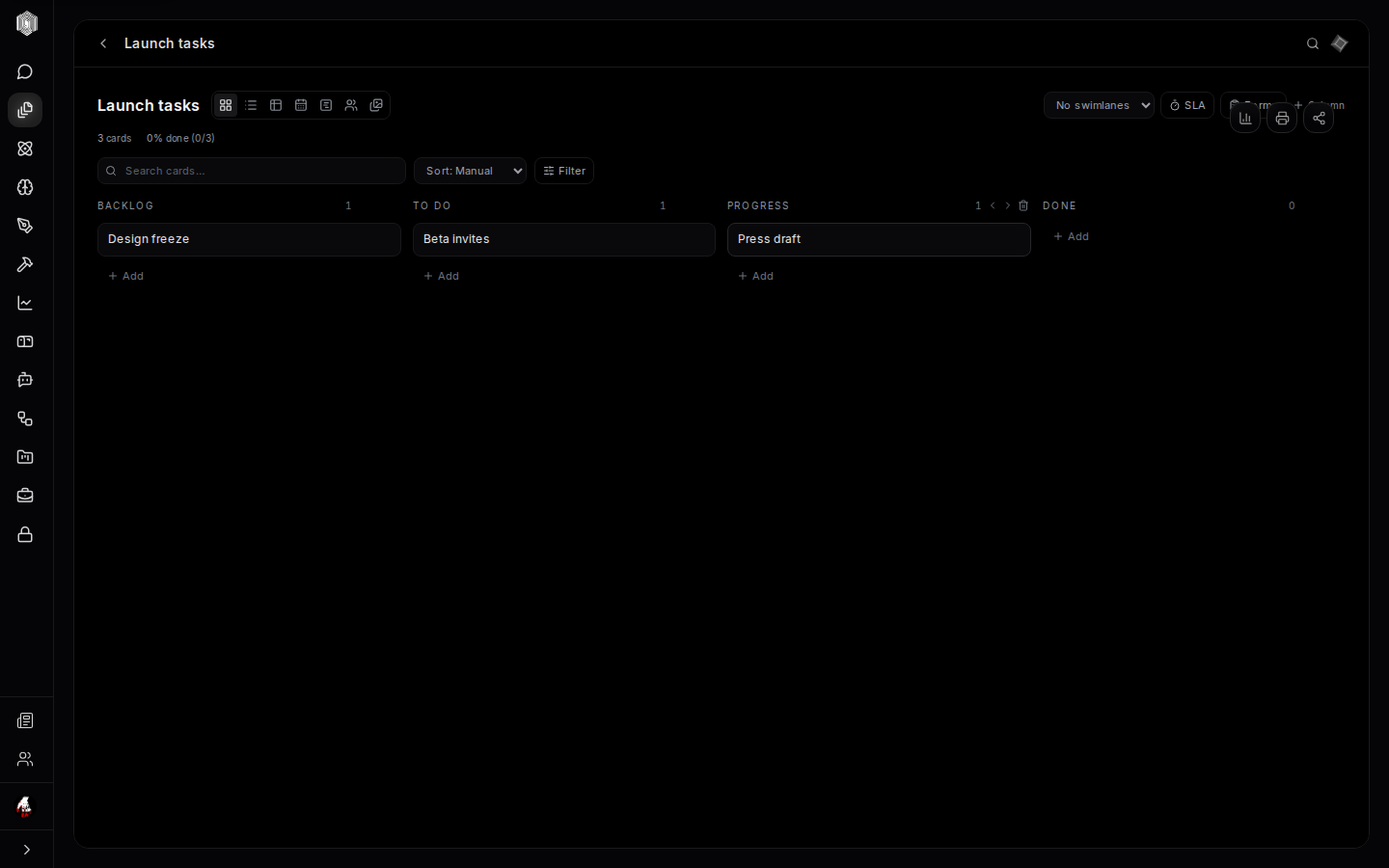Click the Filter button

pos(564,171)
